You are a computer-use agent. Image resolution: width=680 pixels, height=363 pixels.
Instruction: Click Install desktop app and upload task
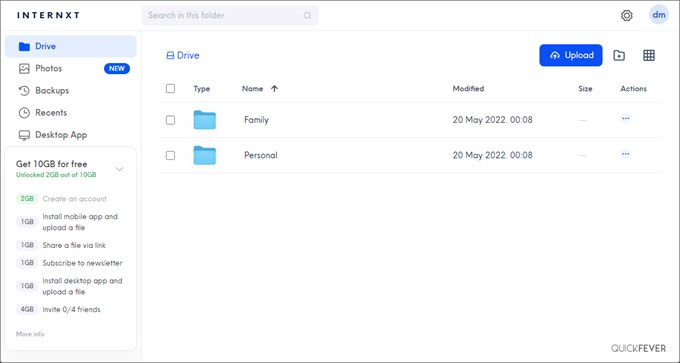pos(82,286)
